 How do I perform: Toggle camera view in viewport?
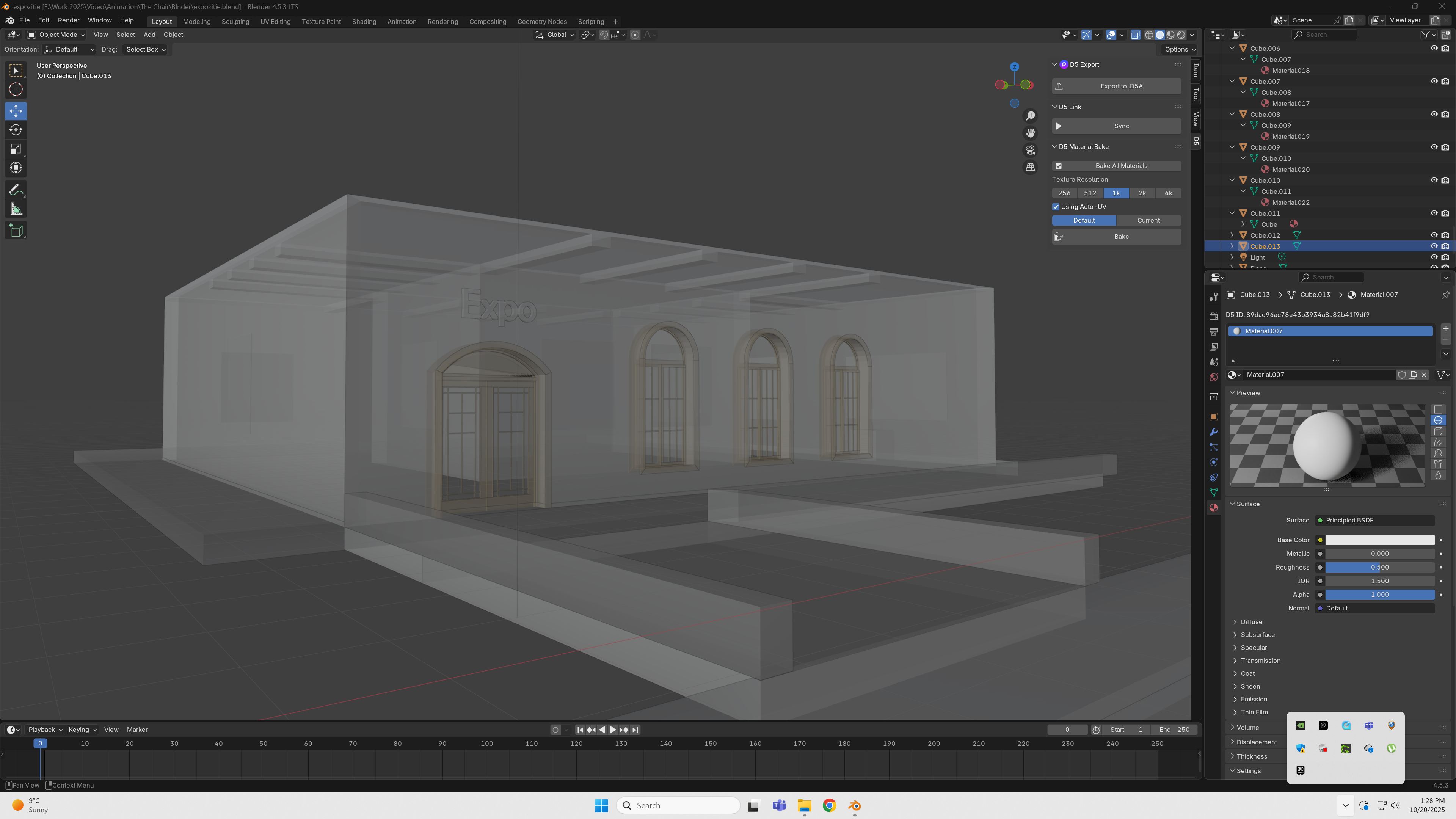pyautogui.click(x=1031, y=151)
